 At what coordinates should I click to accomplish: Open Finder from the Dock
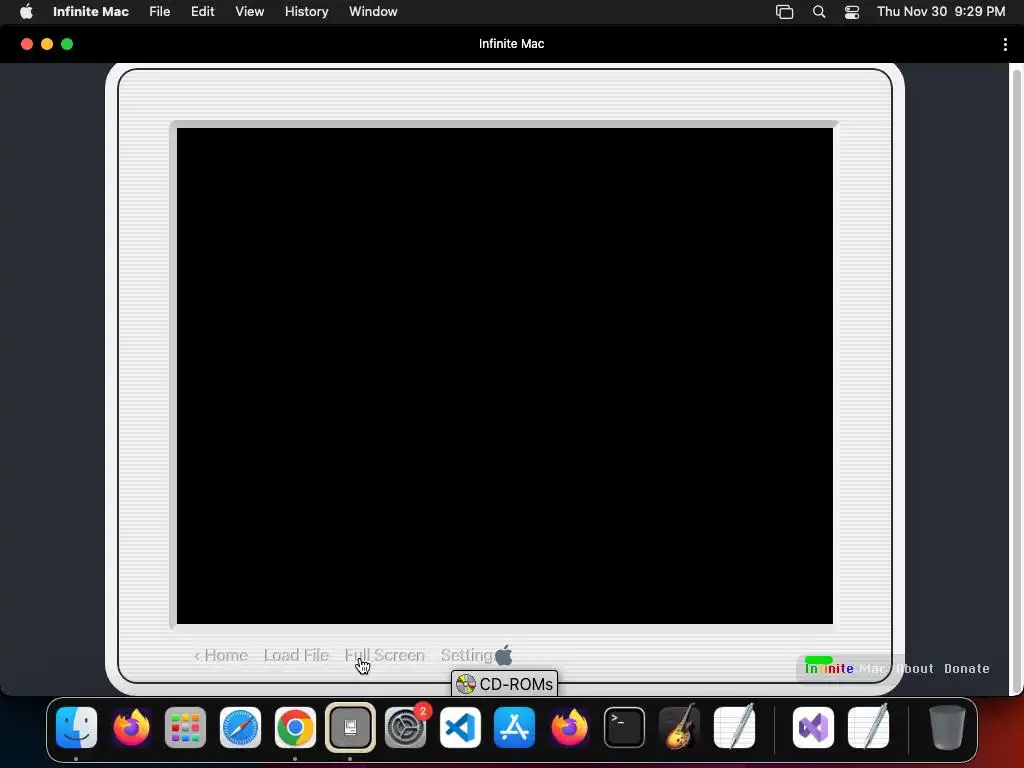click(x=76, y=727)
